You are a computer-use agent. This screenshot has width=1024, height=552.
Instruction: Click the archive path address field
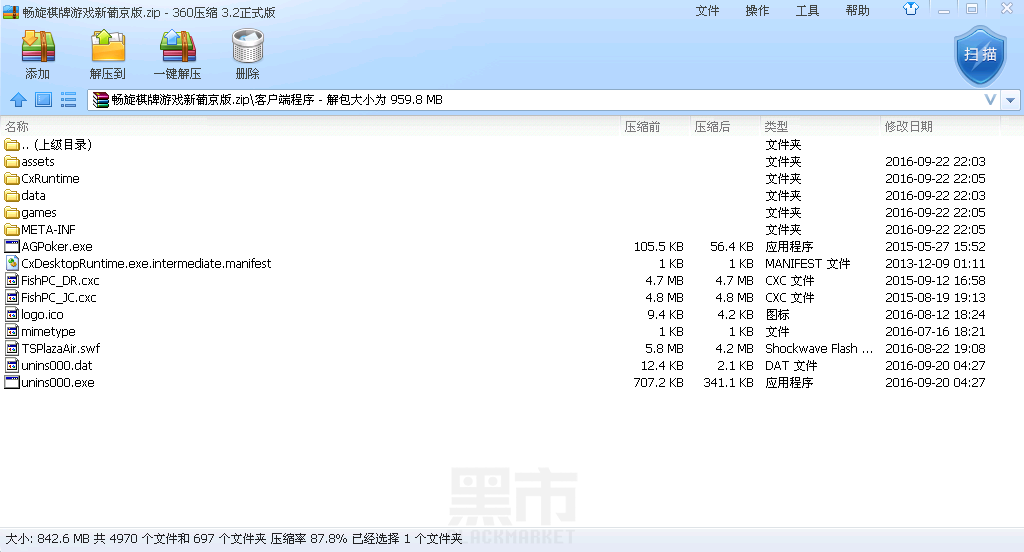pyautogui.click(x=543, y=100)
